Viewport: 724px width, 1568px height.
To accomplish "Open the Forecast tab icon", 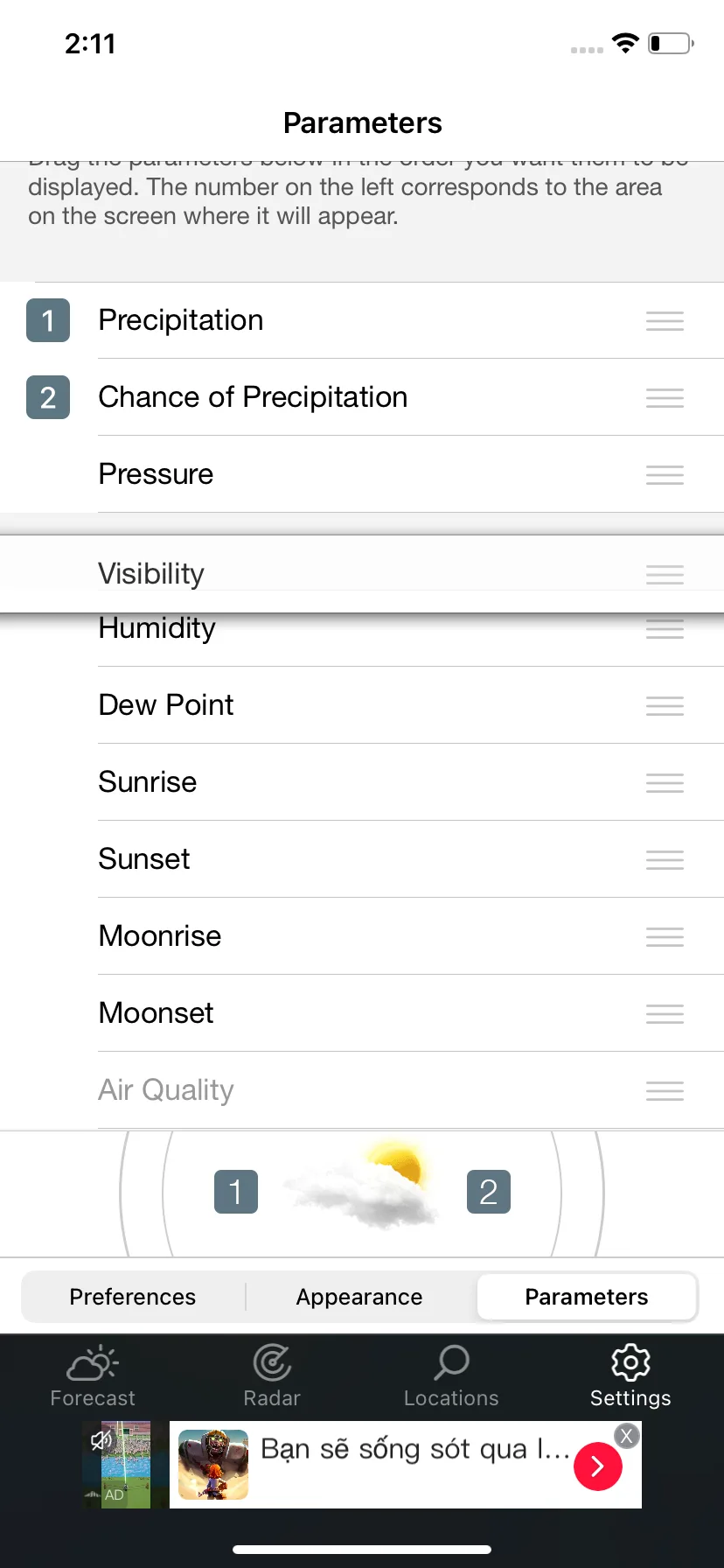I will click(x=93, y=1363).
